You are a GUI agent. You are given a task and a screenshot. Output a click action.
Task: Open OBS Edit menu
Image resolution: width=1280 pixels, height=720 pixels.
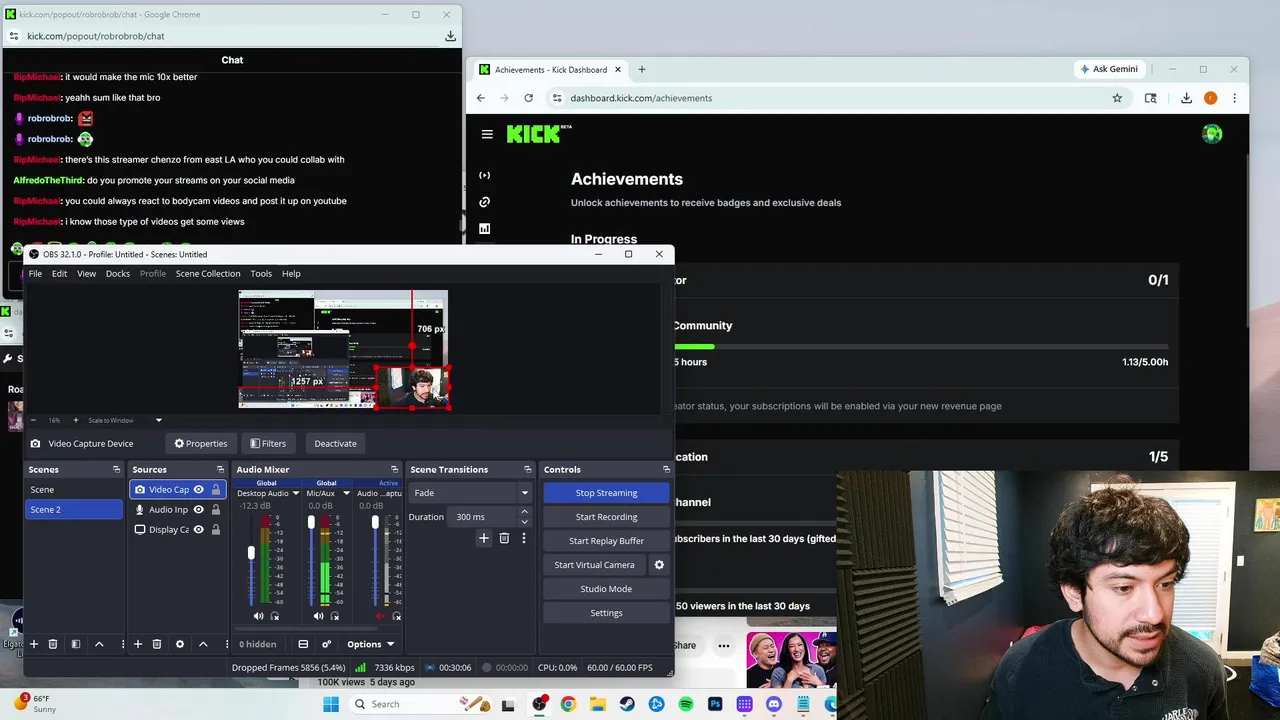click(60, 273)
